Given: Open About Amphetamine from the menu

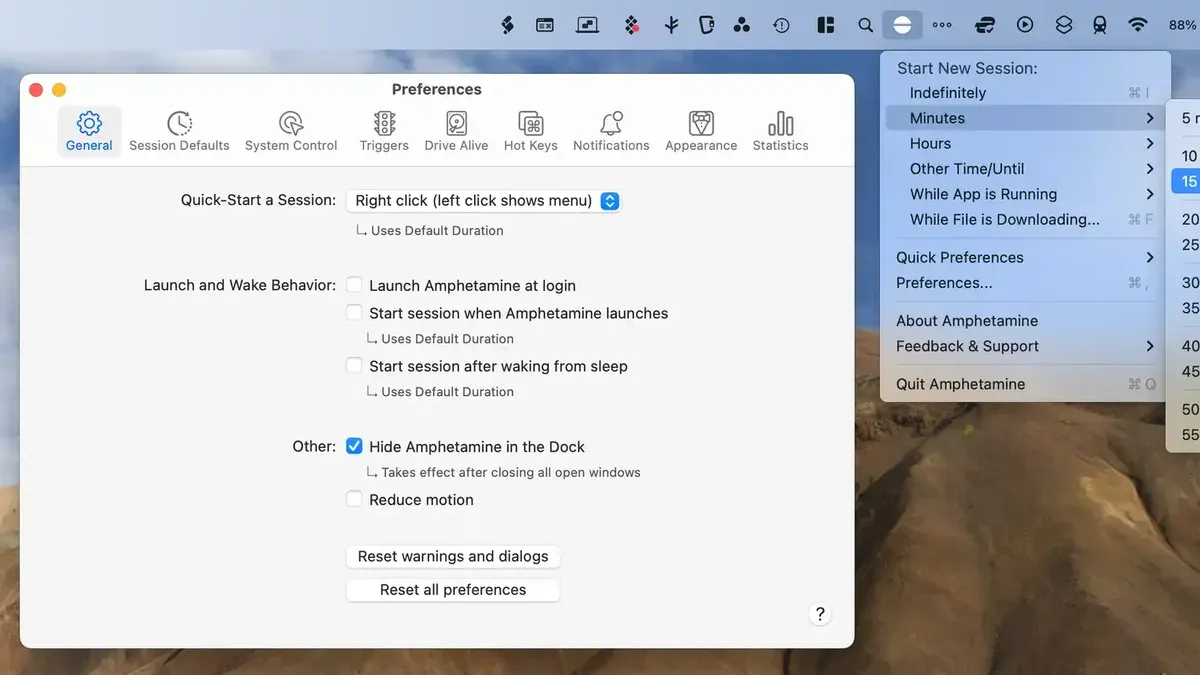Looking at the screenshot, I should [x=1023, y=321].
